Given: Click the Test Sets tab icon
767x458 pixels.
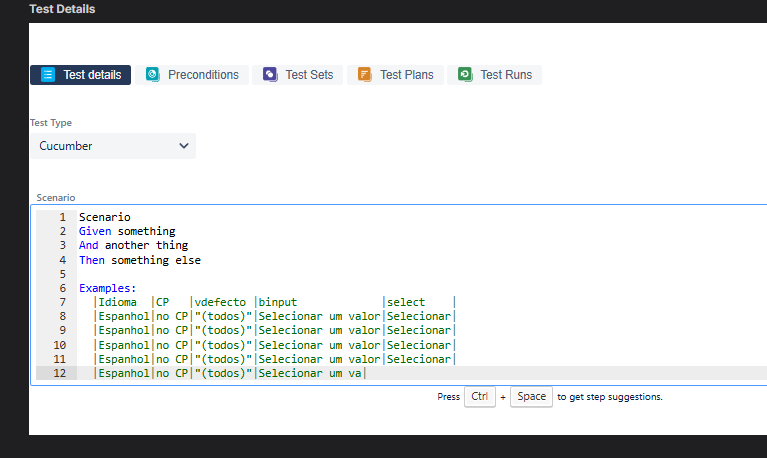Looking at the screenshot, I should click(x=270, y=75).
